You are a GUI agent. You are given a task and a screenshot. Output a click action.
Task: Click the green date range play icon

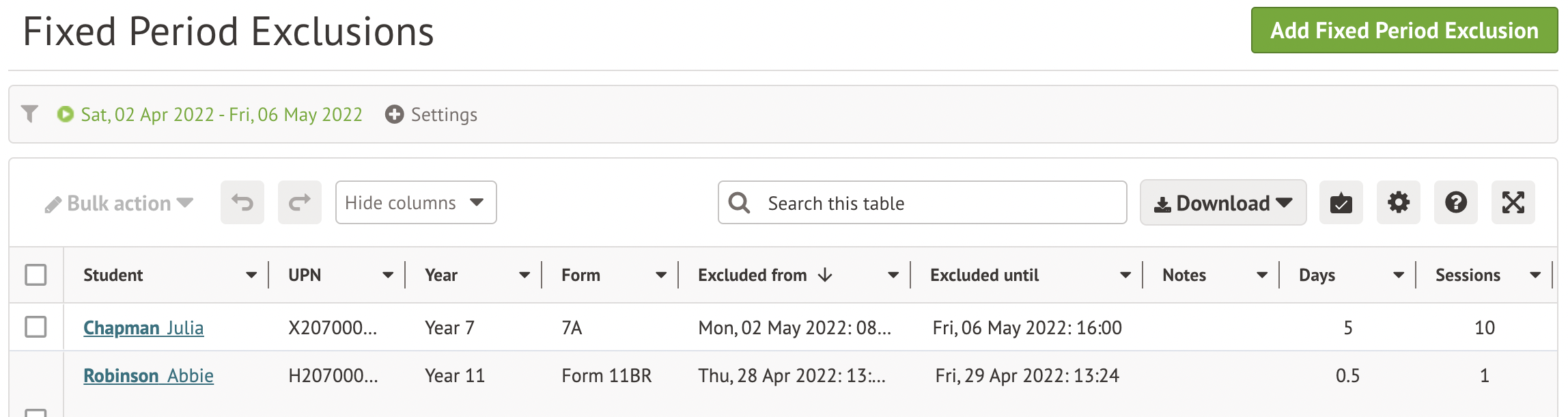tap(66, 114)
